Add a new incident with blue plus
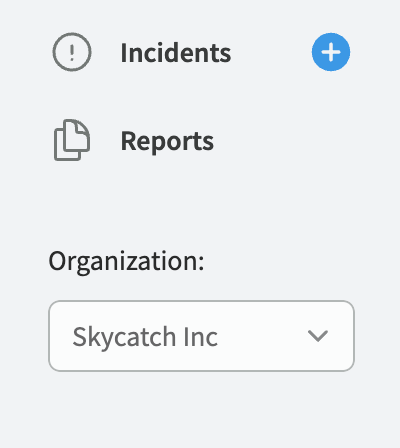The height and width of the screenshot is (448, 400). tap(331, 52)
